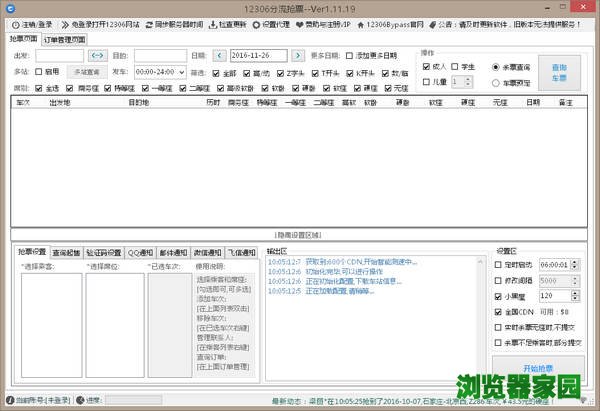Switch to 订单管理页面 tab
This screenshot has width=600, height=411.
coord(64,39)
